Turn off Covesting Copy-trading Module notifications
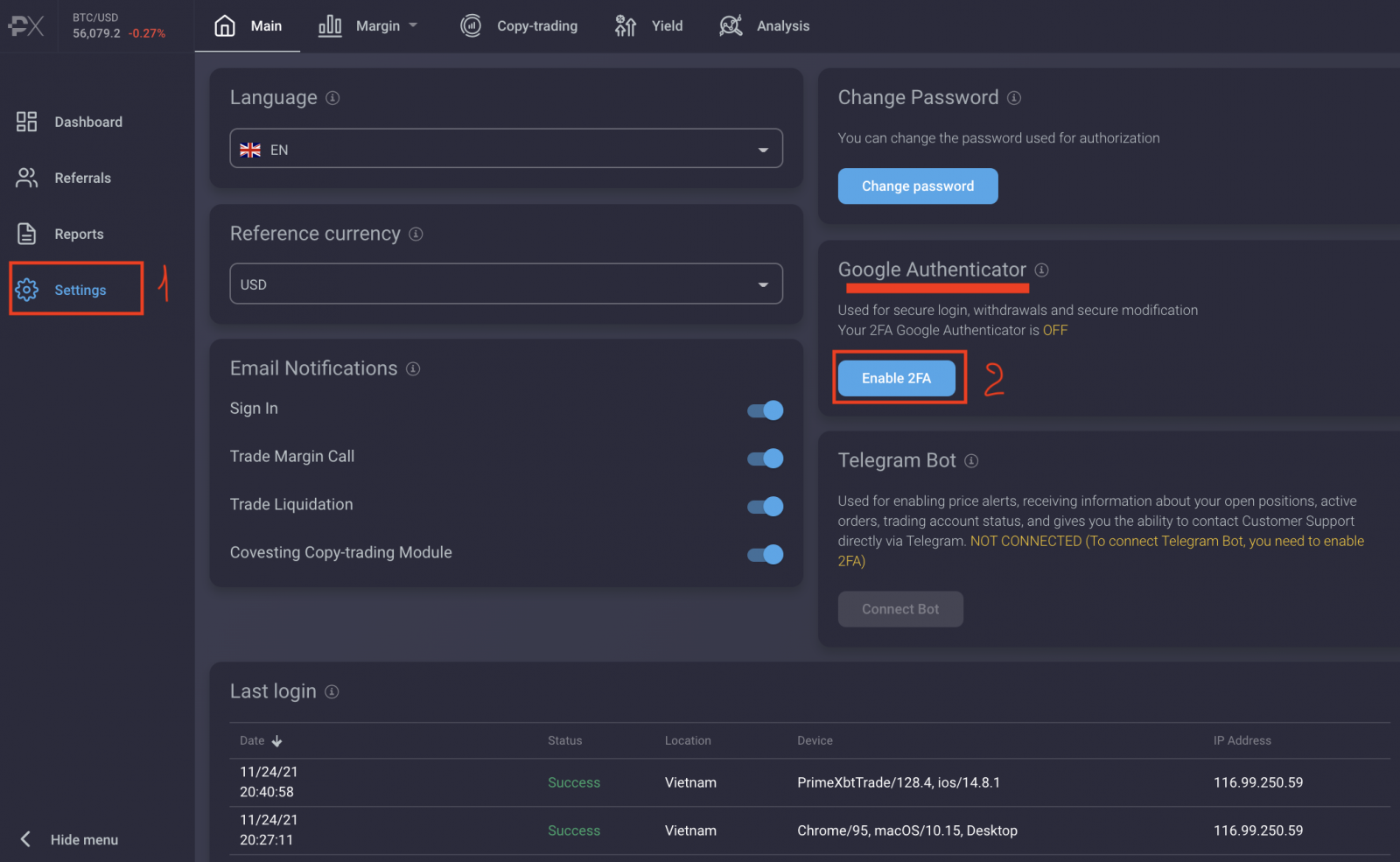The image size is (1400, 862). coord(764,554)
